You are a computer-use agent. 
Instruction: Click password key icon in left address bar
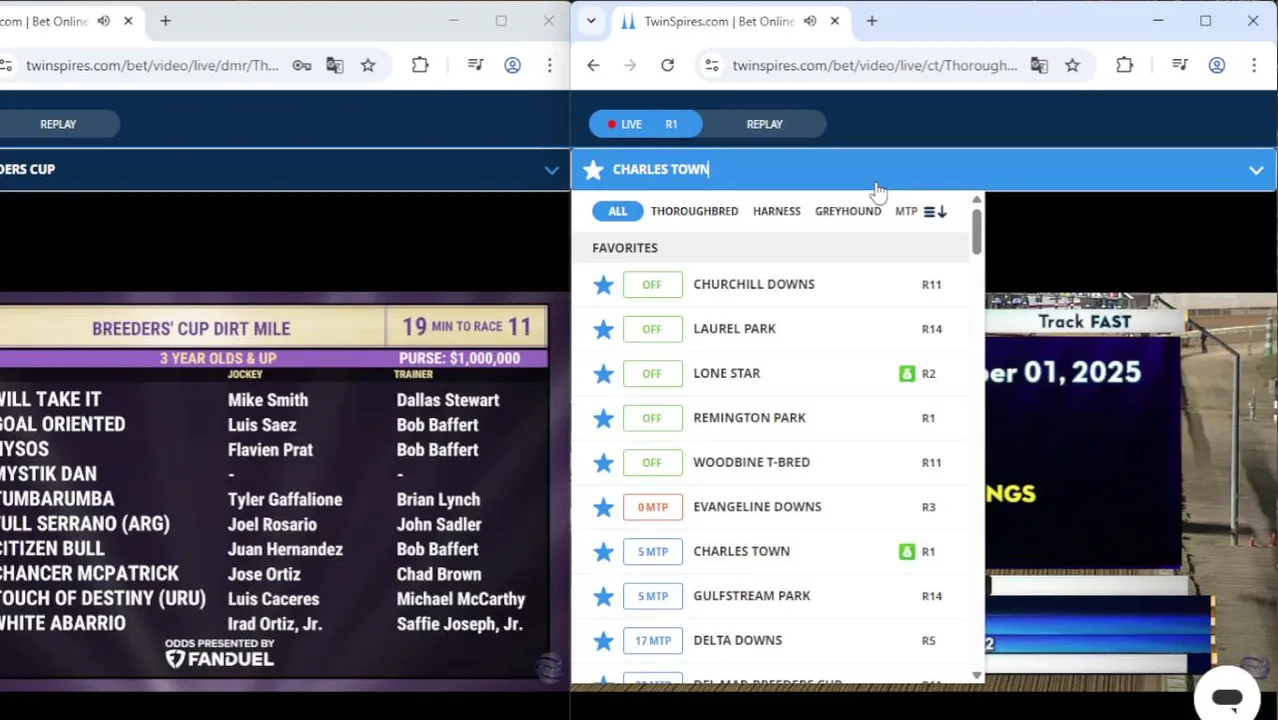[x=301, y=66]
